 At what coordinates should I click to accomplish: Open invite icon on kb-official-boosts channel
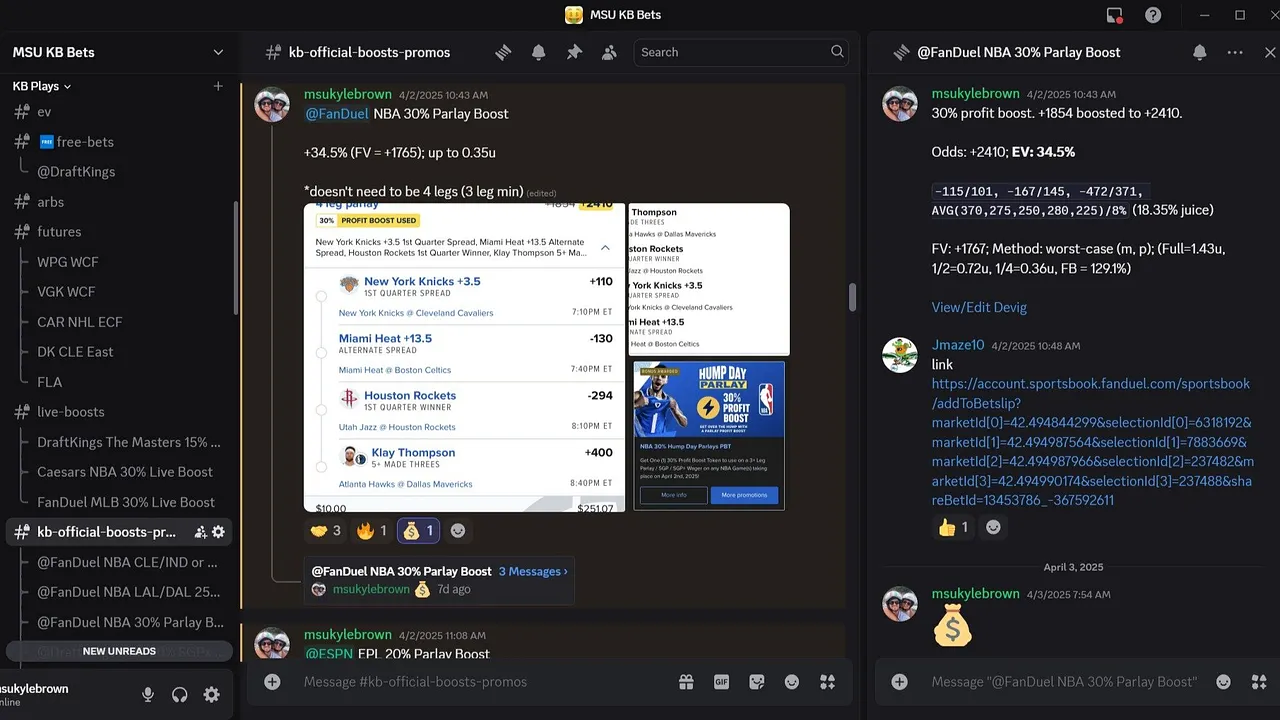pos(200,532)
